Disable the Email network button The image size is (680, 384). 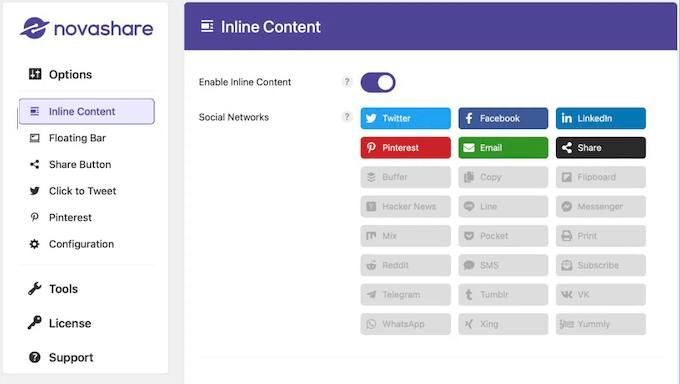pos(503,148)
